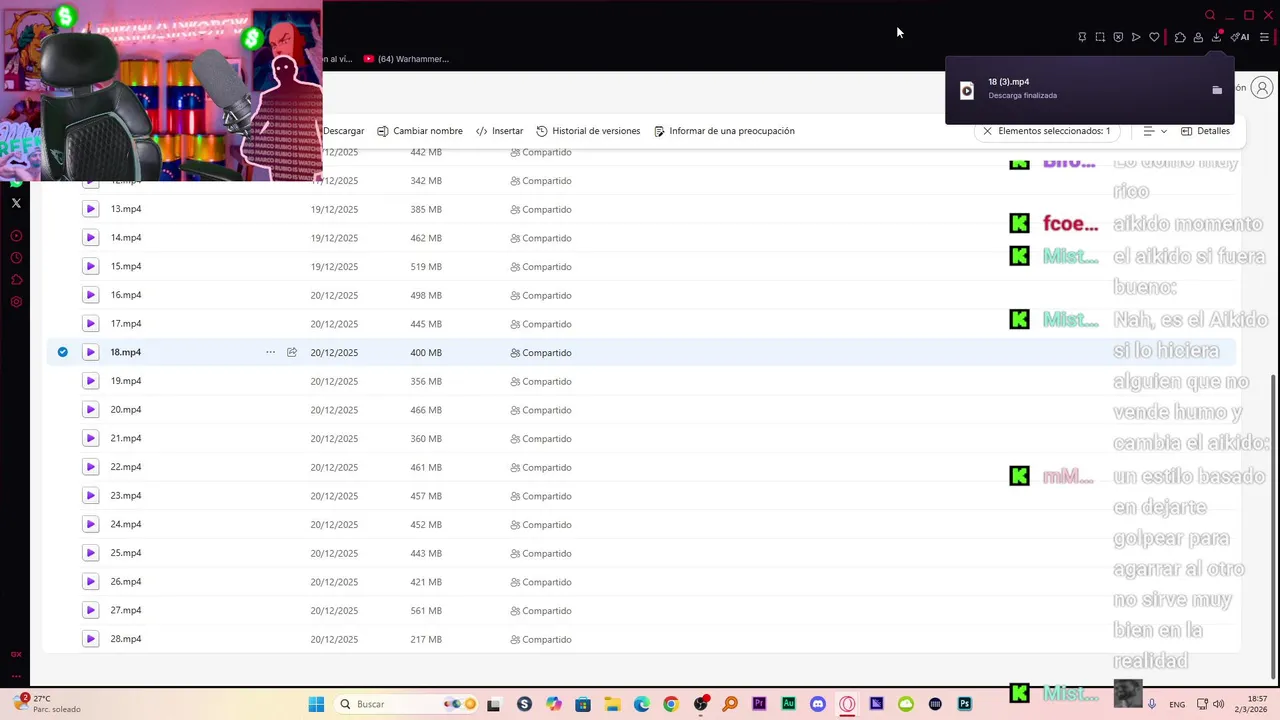This screenshot has height=720, width=1280.
Task: Open the ad blocker shield icon
Action: (1118, 37)
